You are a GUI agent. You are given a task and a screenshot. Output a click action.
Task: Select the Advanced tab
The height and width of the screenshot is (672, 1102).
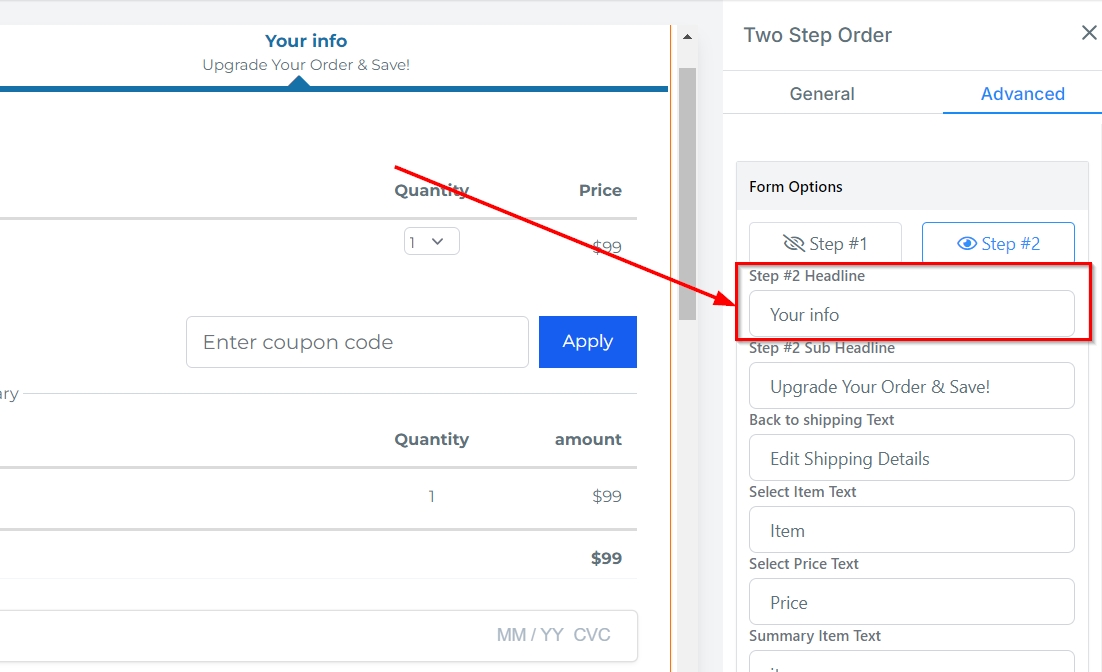1022,94
